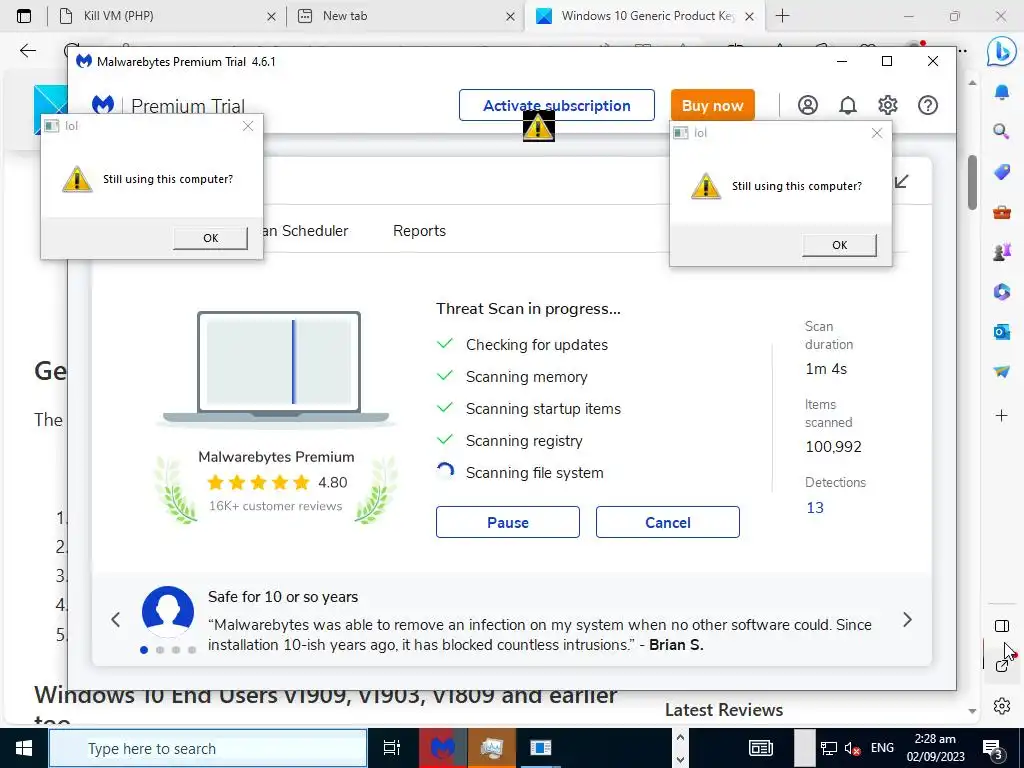Open Bing Chat icon in Edge sidebar
The width and height of the screenshot is (1024, 768).
pyautogui.click(x=1001, y=52)
